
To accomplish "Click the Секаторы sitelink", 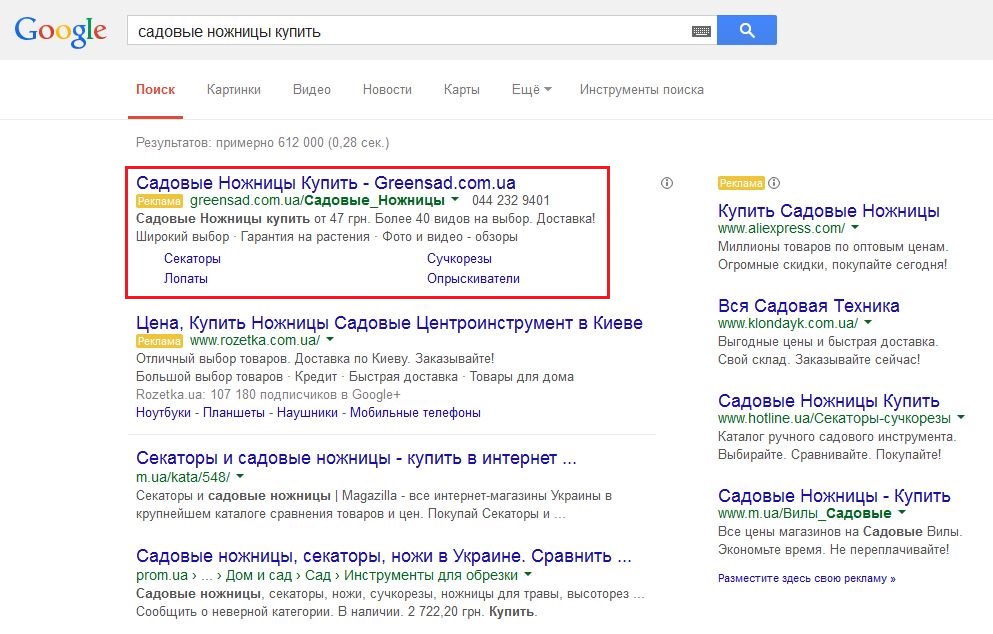I will click(192, 258).
